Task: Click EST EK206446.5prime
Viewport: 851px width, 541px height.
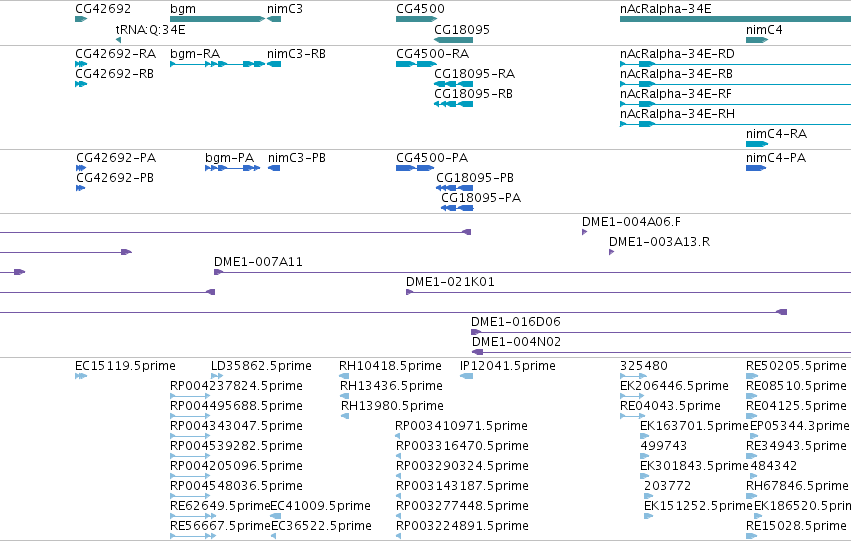Action: click(x=674, y=386)
